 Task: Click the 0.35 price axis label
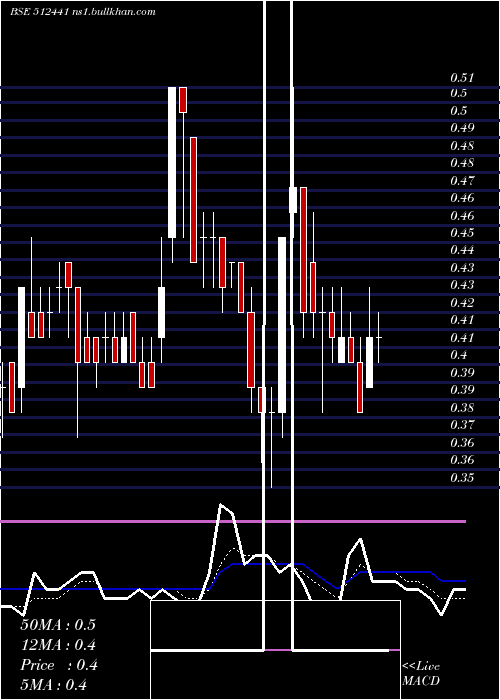[x=462, y=478]
